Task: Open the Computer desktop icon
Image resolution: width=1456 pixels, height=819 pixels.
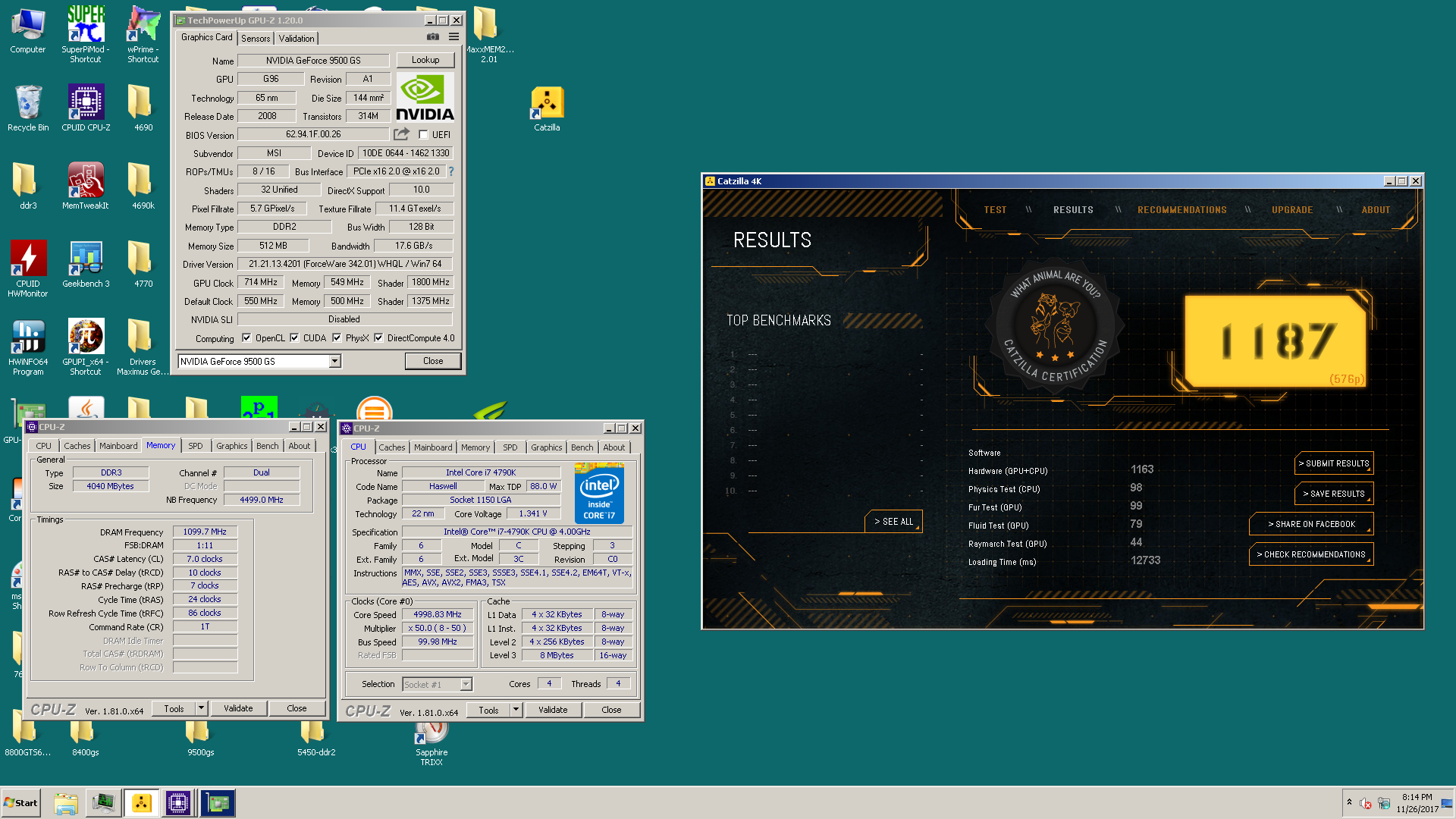Action: click(28, 30)
